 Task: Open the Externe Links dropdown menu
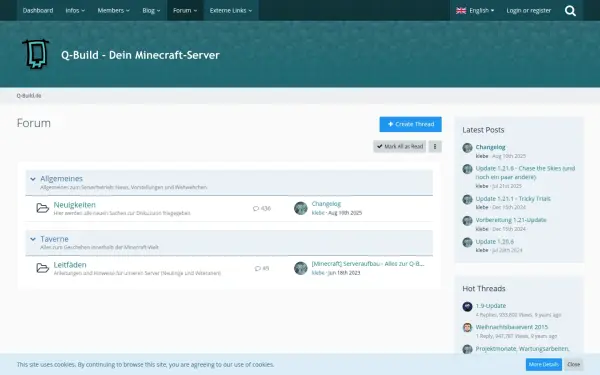tap(231, 10)
